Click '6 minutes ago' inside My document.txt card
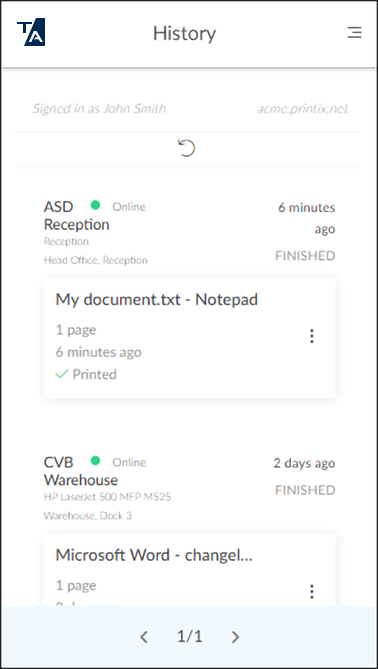This screenshot has height=669, width=378. coord(99,352)
